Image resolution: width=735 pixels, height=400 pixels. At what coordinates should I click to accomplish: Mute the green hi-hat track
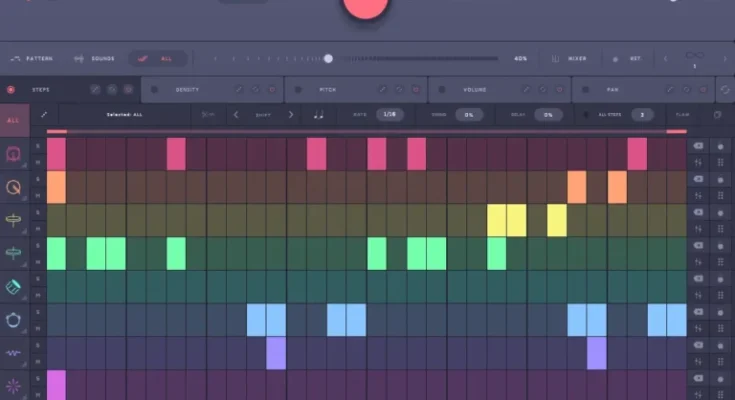[x=38, y=262]
